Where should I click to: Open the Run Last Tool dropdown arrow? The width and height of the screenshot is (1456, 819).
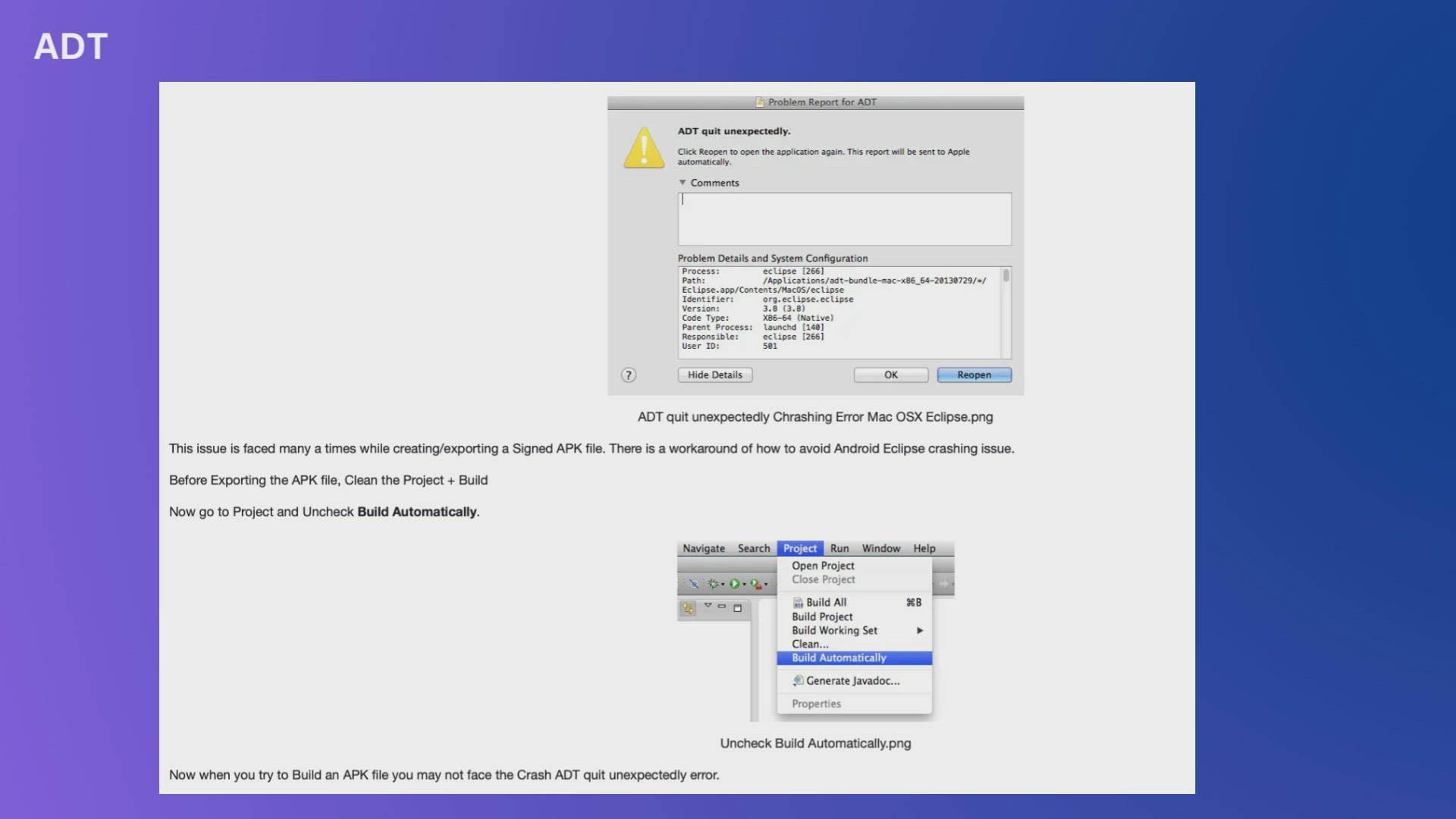pos(766,585)
